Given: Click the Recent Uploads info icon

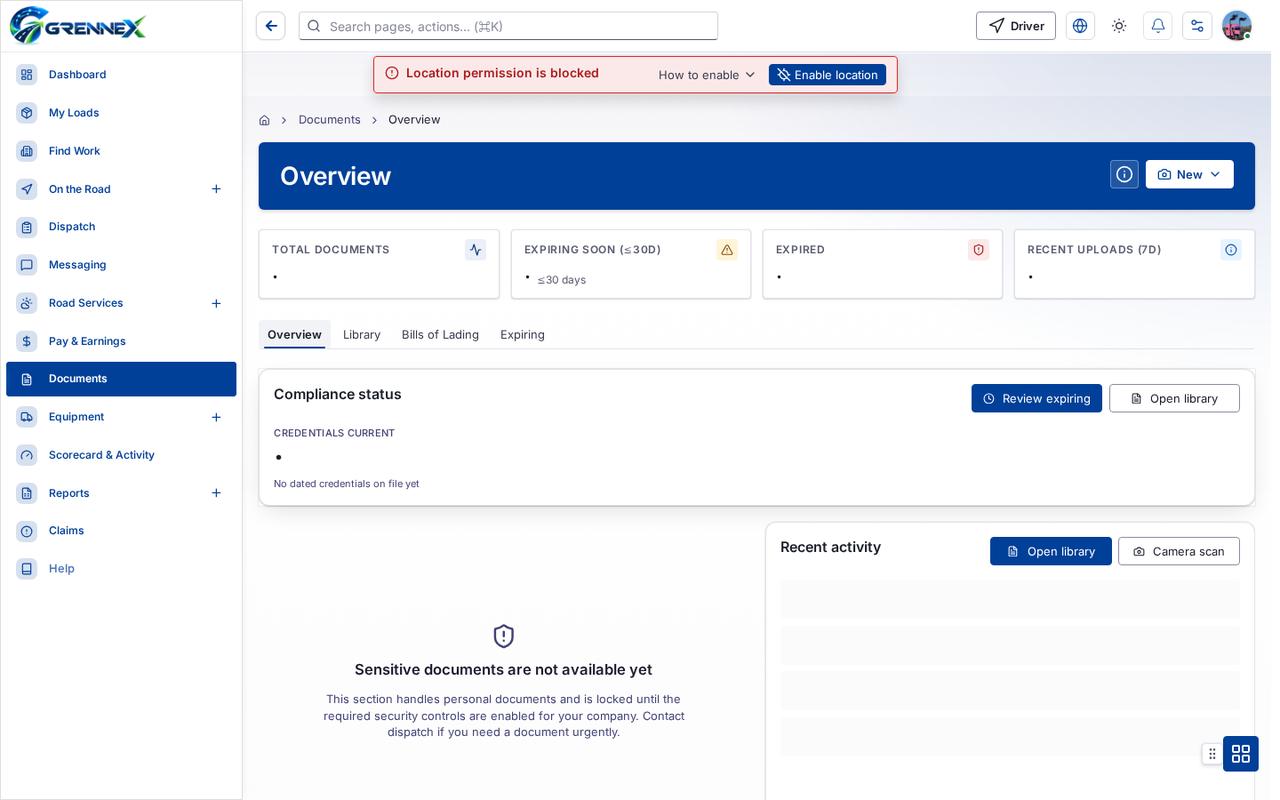Looking at the screenshot, I should (x=1231, y=250).
